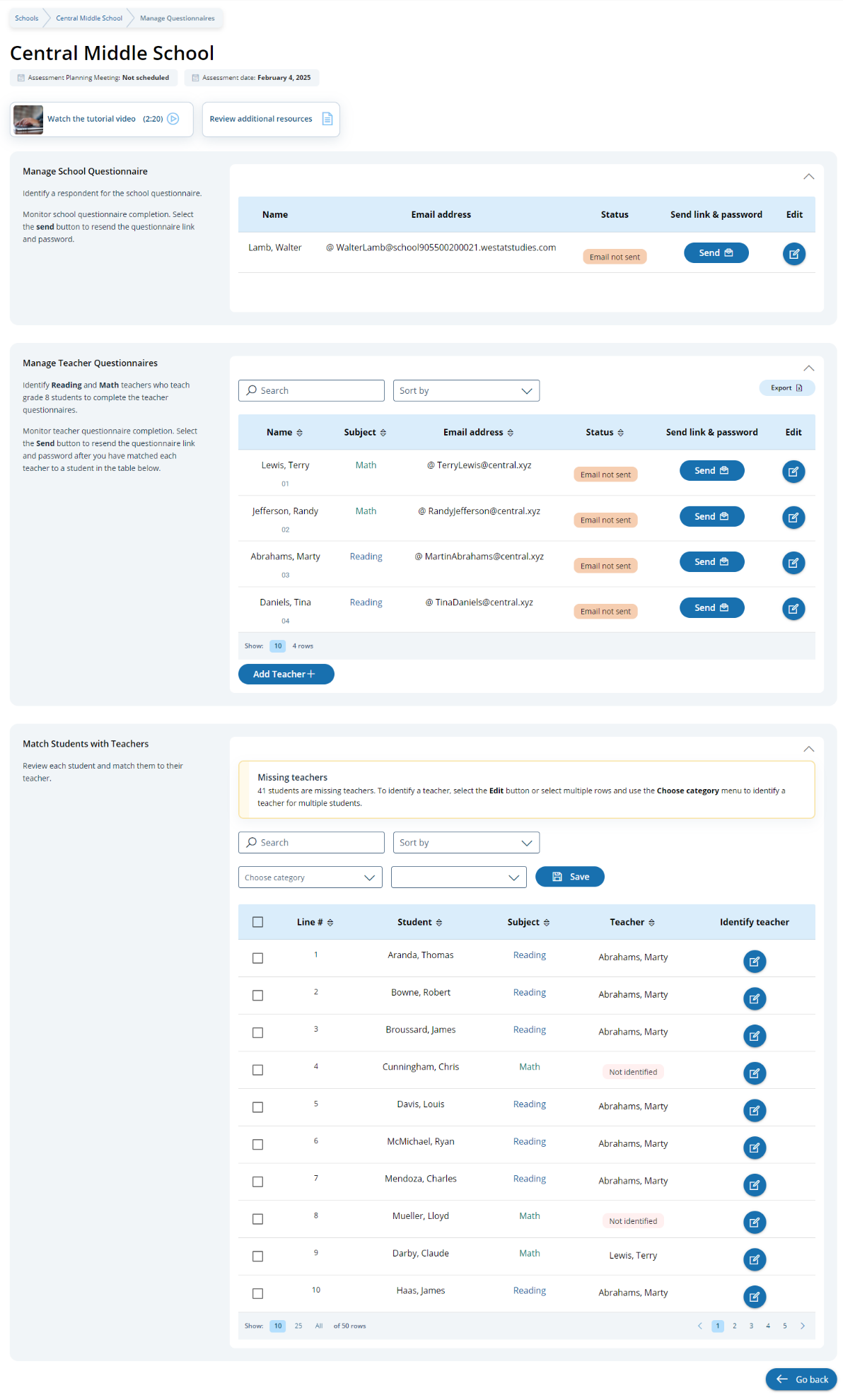The height and width of the screenshot is (1400, 843).
Task: Click identify teacher icon for Cunningham, Chris
Action: (x=754, y=1073)
